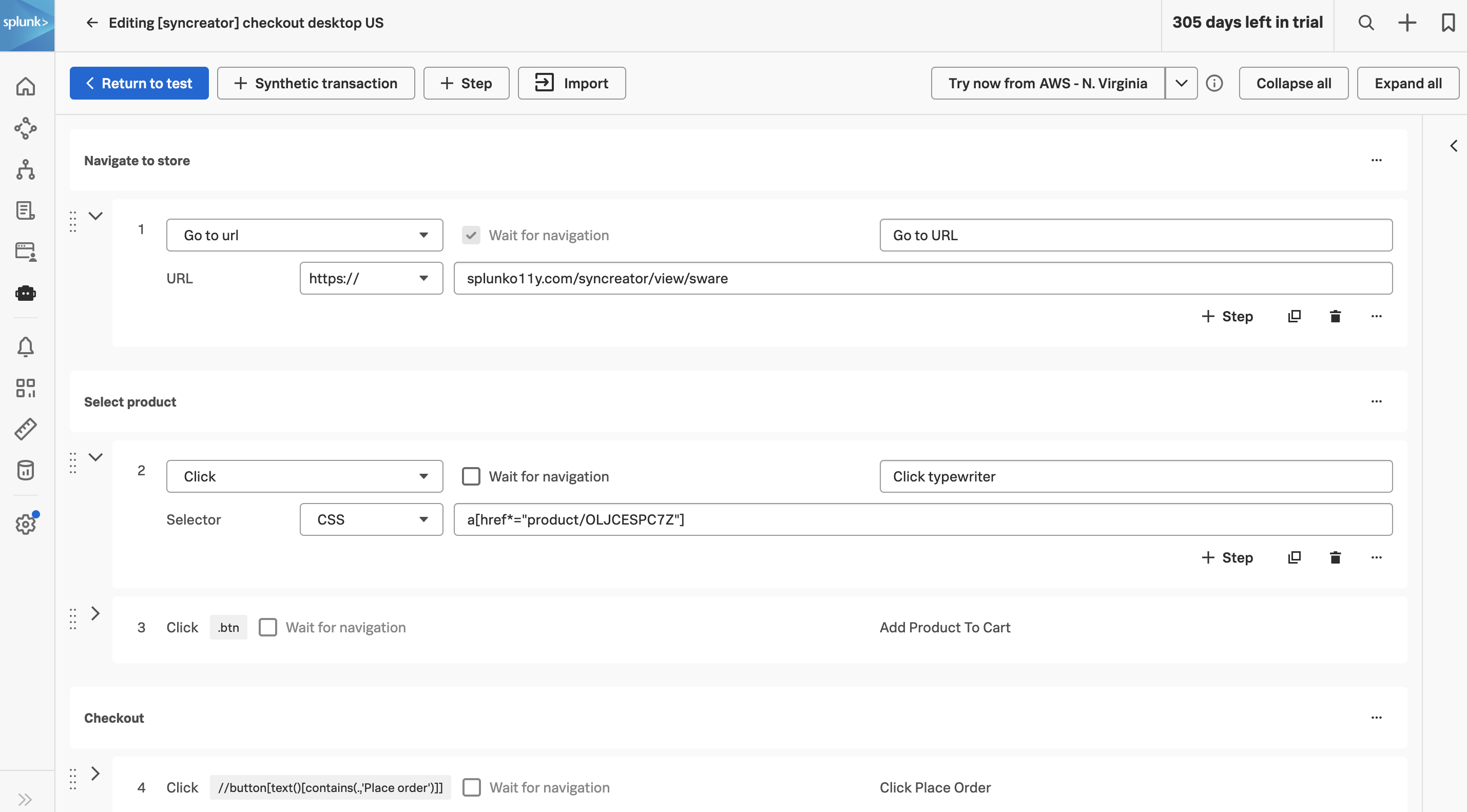Image resolution: width=1467 pixels, height=812 pixels.
Task: Expand step 3 Add Product To Cart
Action: tap(95, 613)
